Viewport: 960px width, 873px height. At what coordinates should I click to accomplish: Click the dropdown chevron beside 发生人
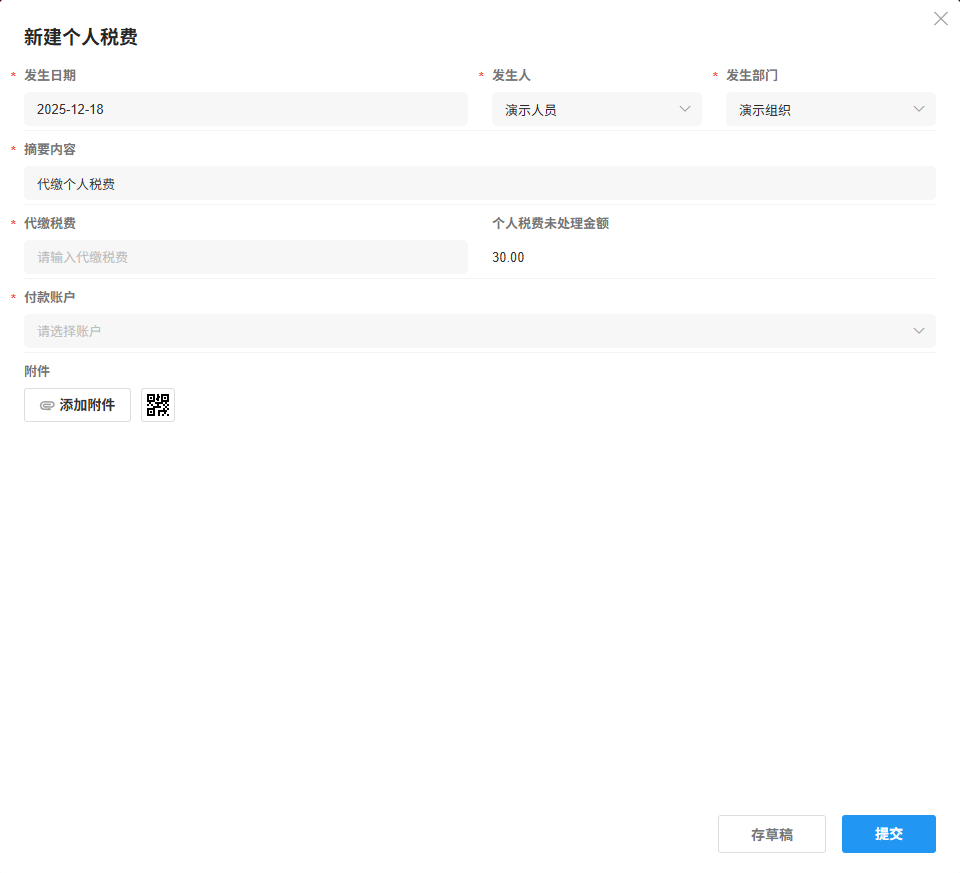[684, 109]
